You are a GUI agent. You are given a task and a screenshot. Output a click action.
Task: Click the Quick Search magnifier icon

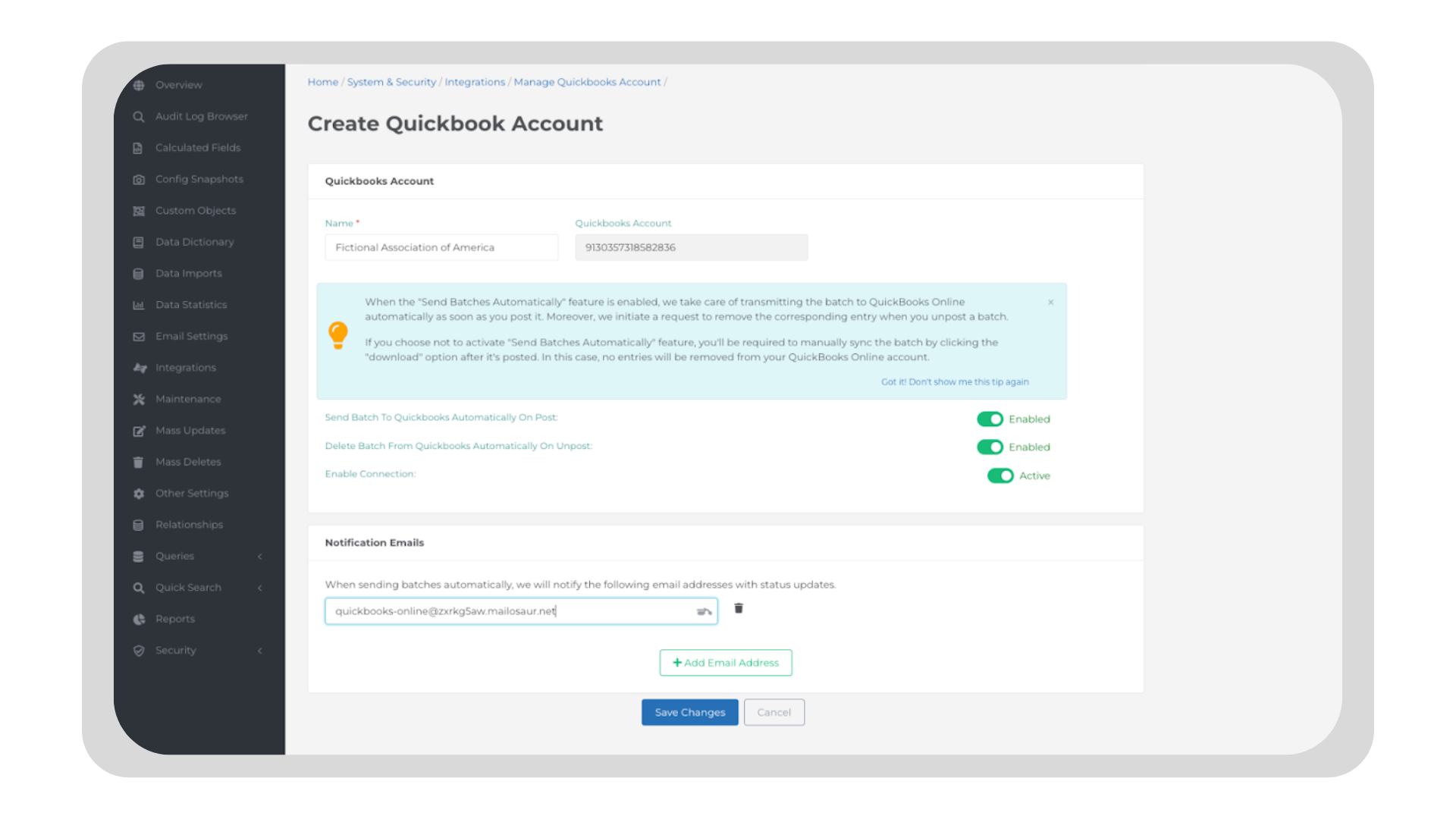(139, 588)
